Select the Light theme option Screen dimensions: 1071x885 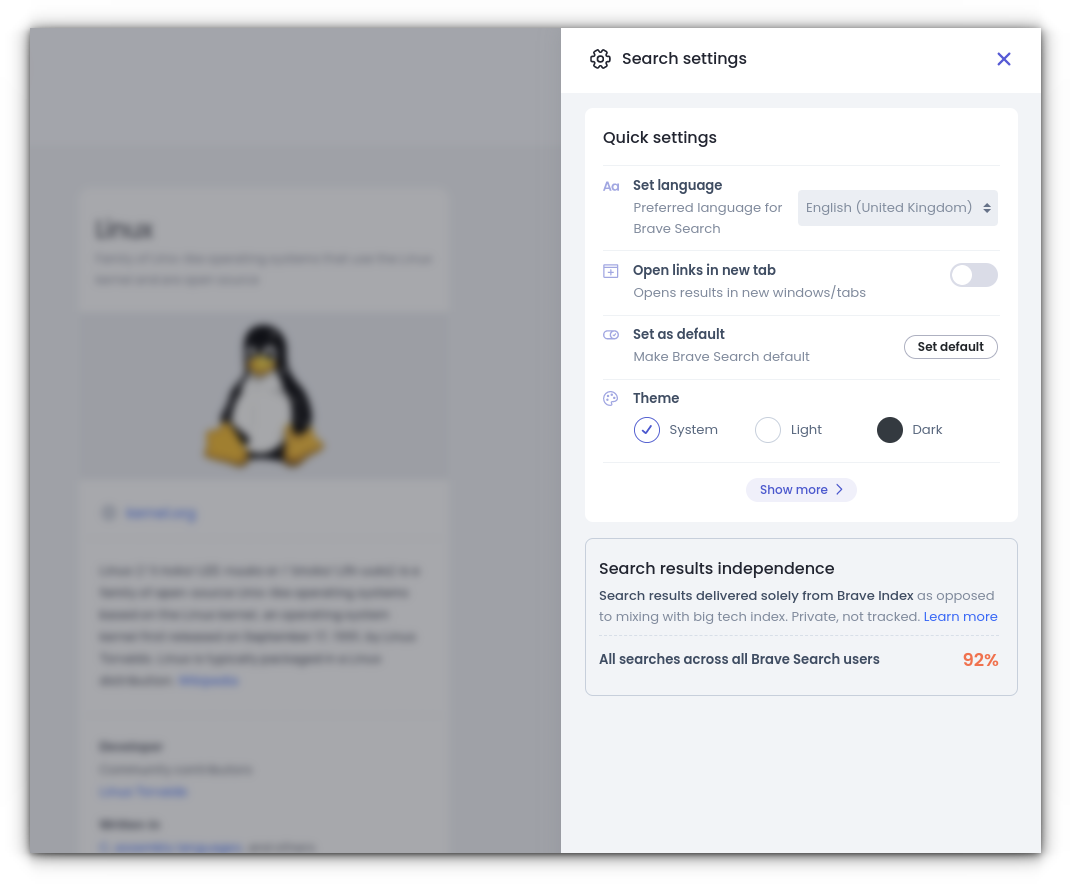768,430
